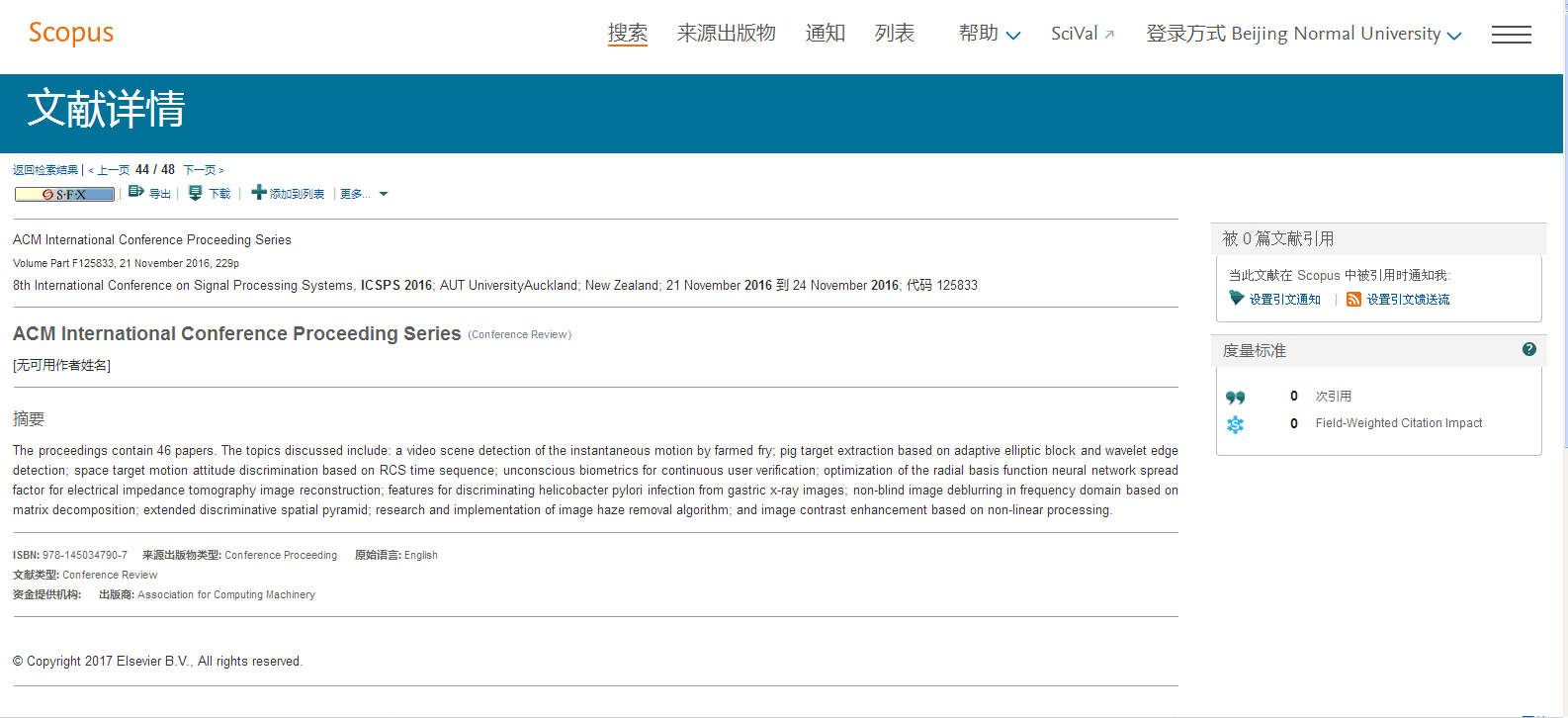Open the hamburger menu icon
The width and height of the screenshot is (1568, 718).
(1511, 35)
